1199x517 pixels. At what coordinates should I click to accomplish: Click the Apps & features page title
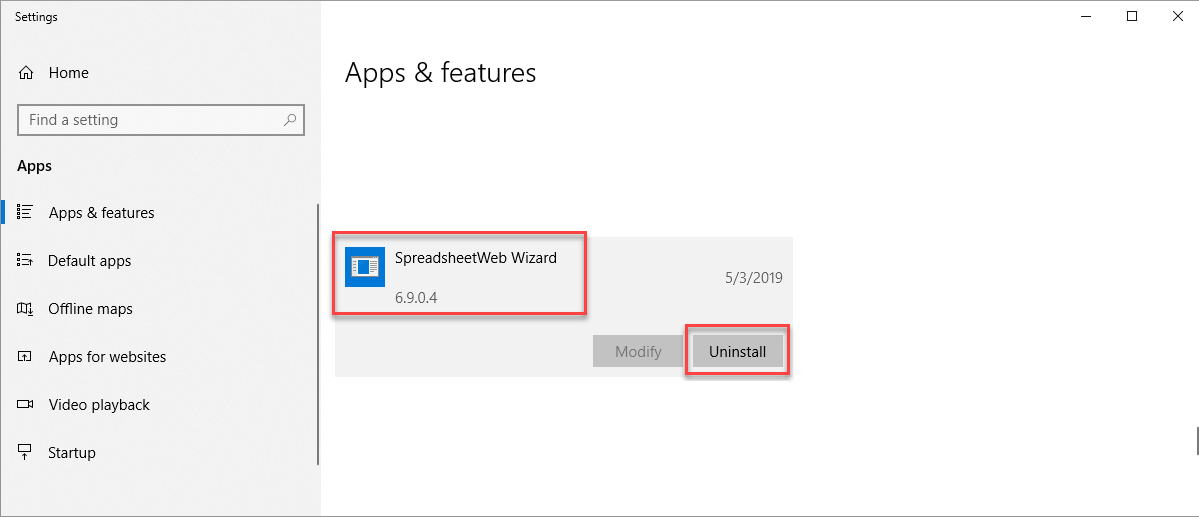point(440,73)
